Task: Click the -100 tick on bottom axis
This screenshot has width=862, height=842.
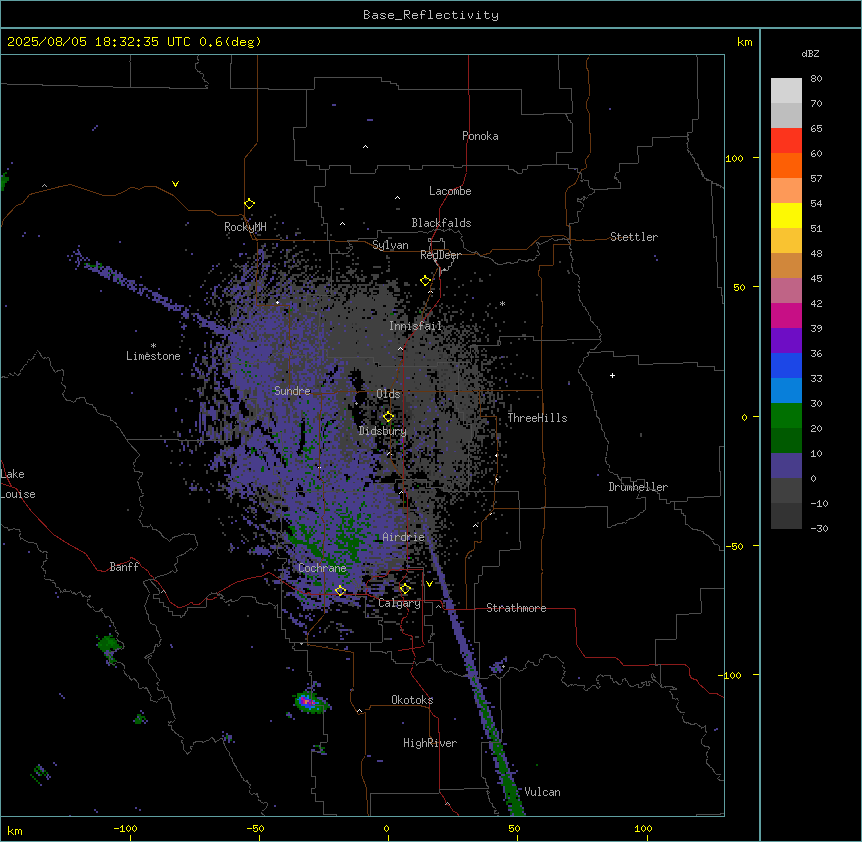Action: click(x=125, y=828)
